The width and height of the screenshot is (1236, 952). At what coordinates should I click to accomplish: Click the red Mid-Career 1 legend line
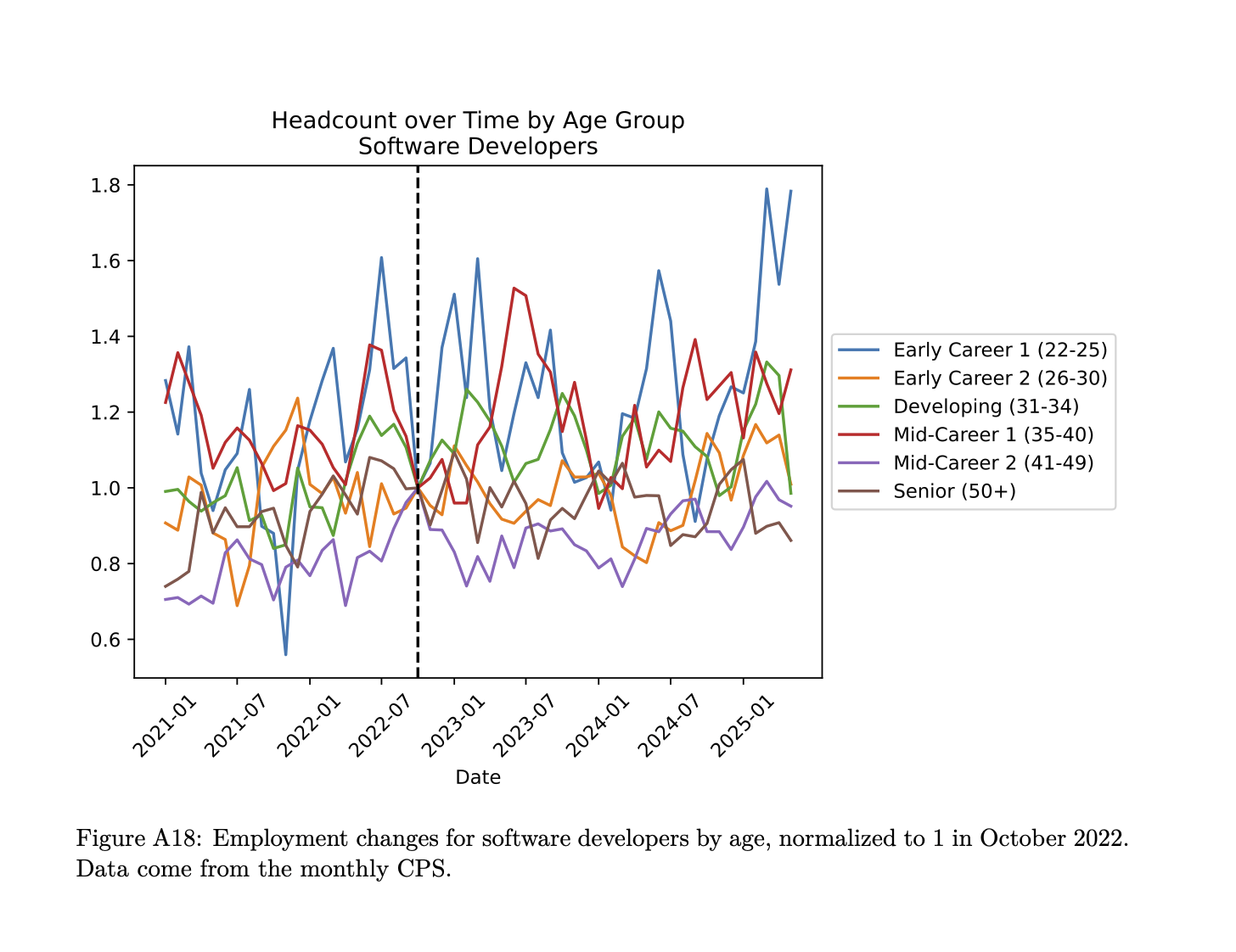[x=858, y=434]
